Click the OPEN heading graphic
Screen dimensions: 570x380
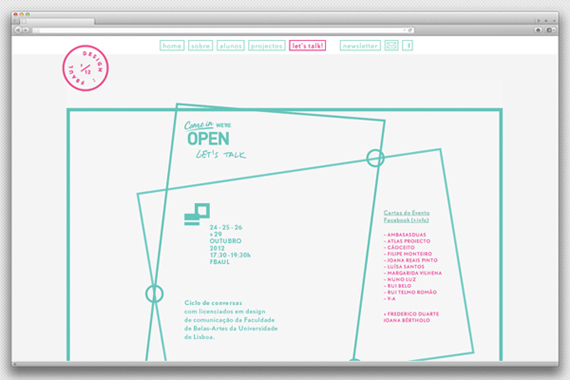(208, 139)
